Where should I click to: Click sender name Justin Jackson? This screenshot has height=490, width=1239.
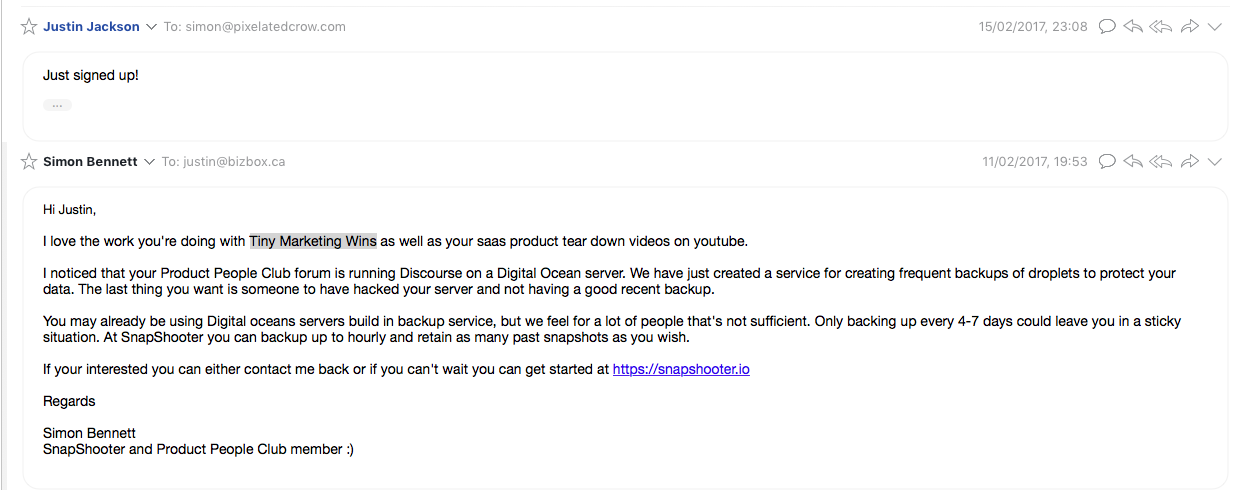[x=91, y=27]
